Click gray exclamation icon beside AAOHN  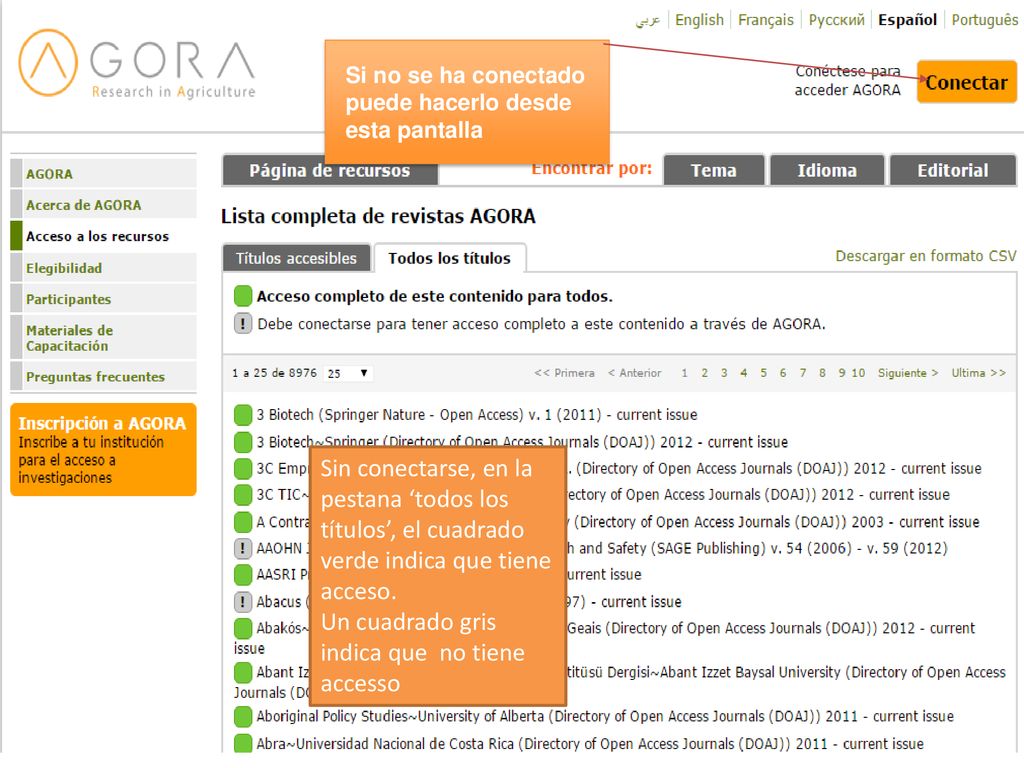click(x=243, y=548)
